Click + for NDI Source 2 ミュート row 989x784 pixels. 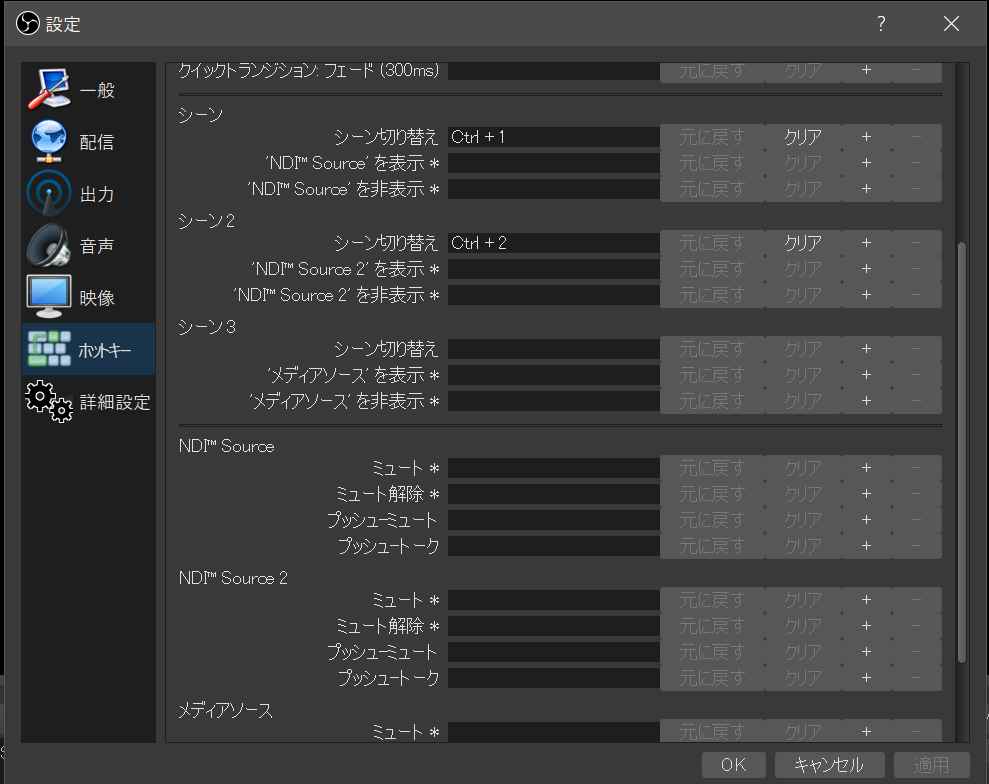(866, 600)
